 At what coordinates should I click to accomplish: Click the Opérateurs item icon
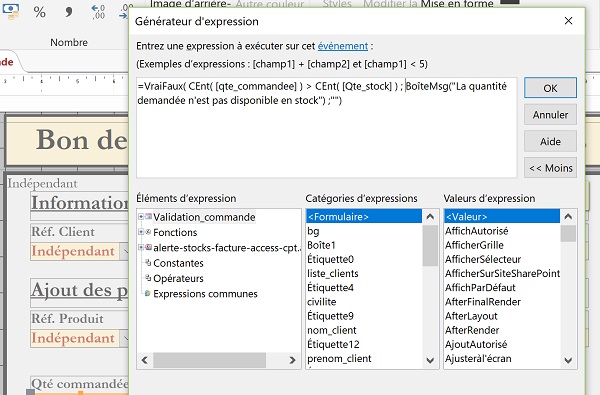tap(148, 278)
